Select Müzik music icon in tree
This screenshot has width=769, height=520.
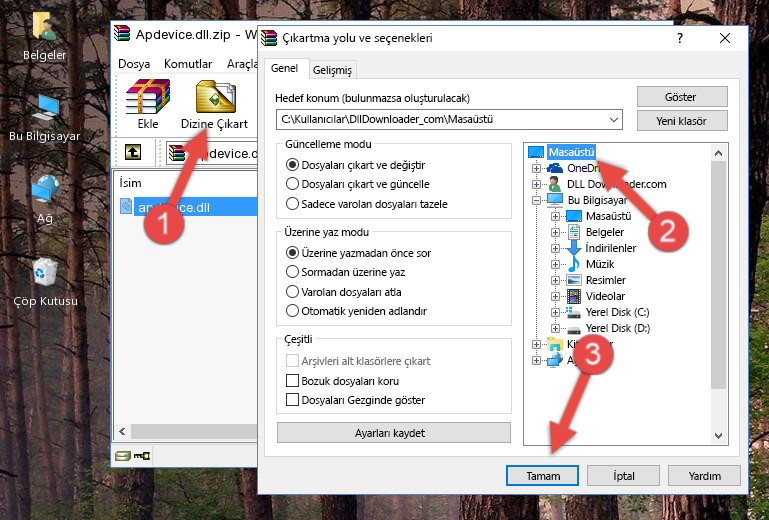click(573, 264)
